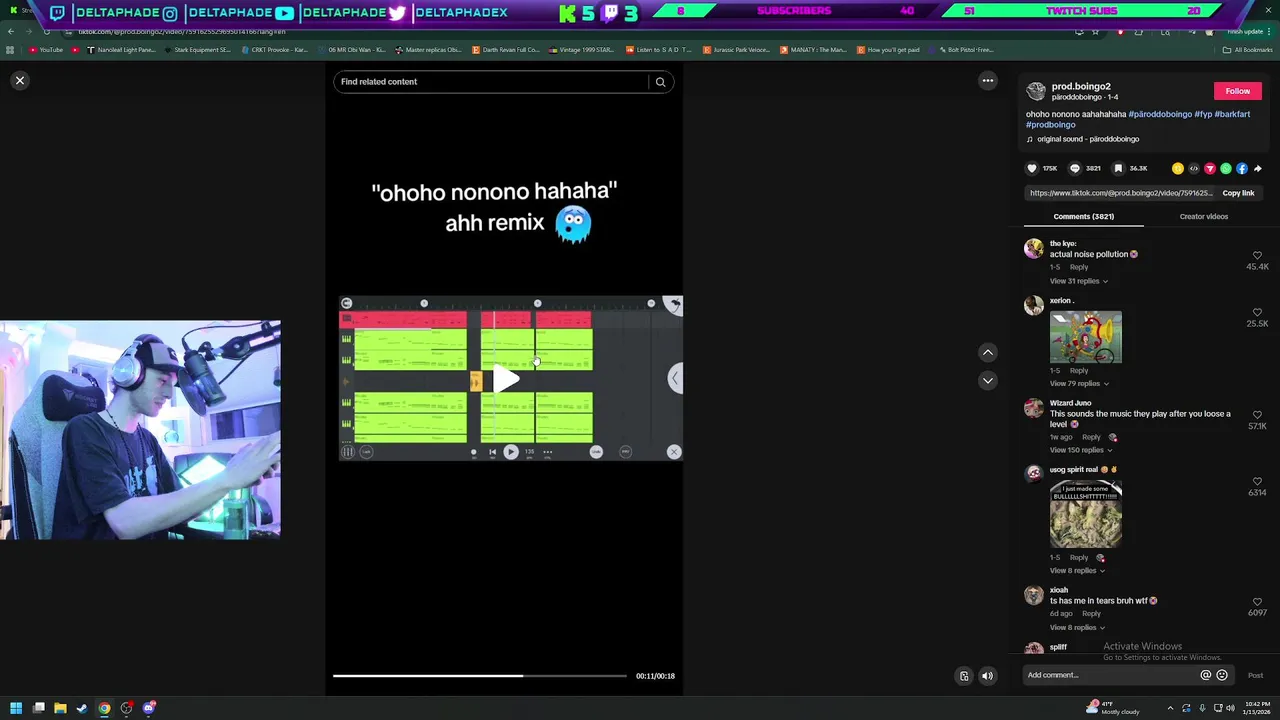Share to Facebook icon
Image resolution: width=1280 pixels, height=720 pixels.
(x=1242, y=169)
